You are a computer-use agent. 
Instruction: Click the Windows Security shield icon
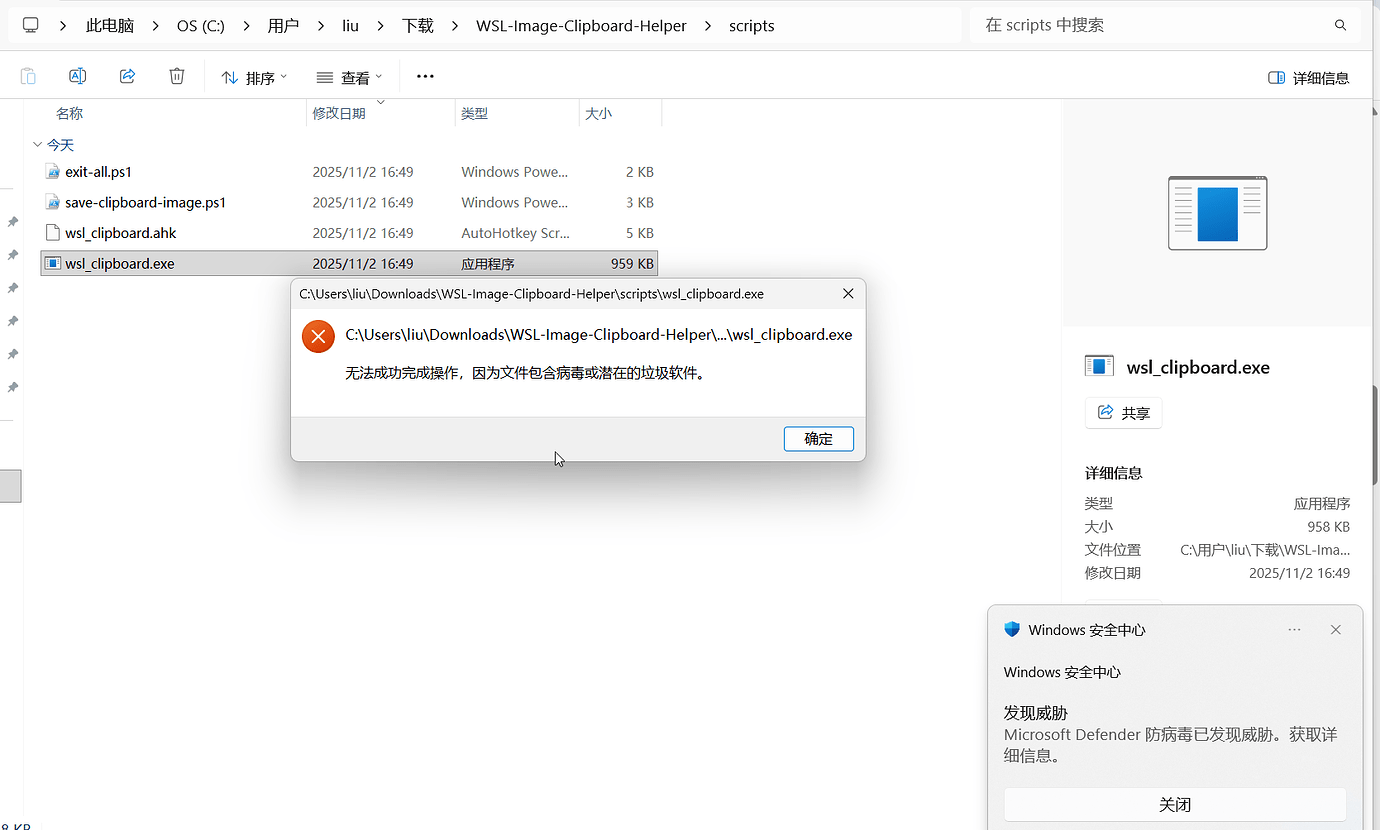pyautogui.click(x=1012, y=629)
